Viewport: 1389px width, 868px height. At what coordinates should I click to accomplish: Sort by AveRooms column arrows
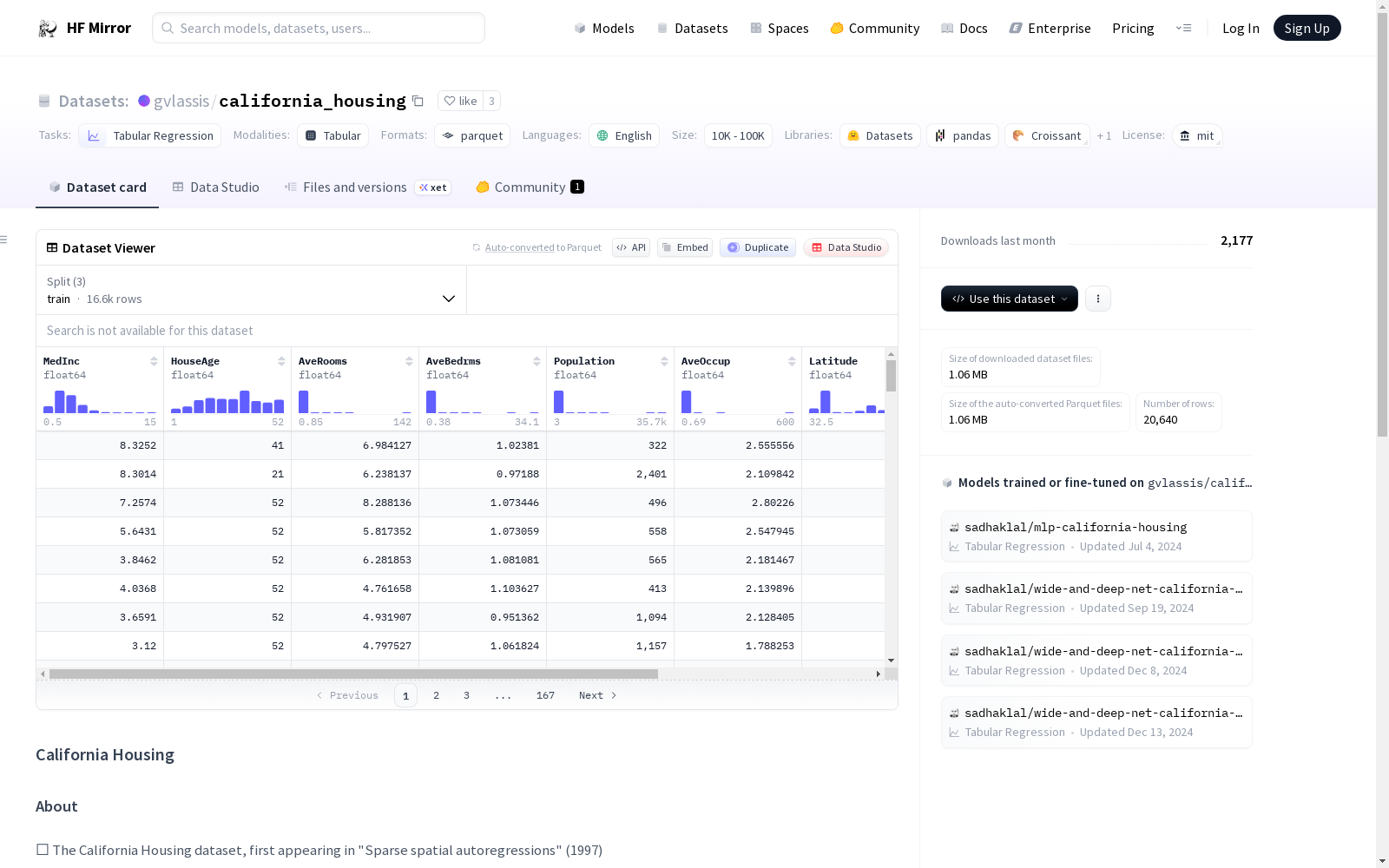point(409,361)
